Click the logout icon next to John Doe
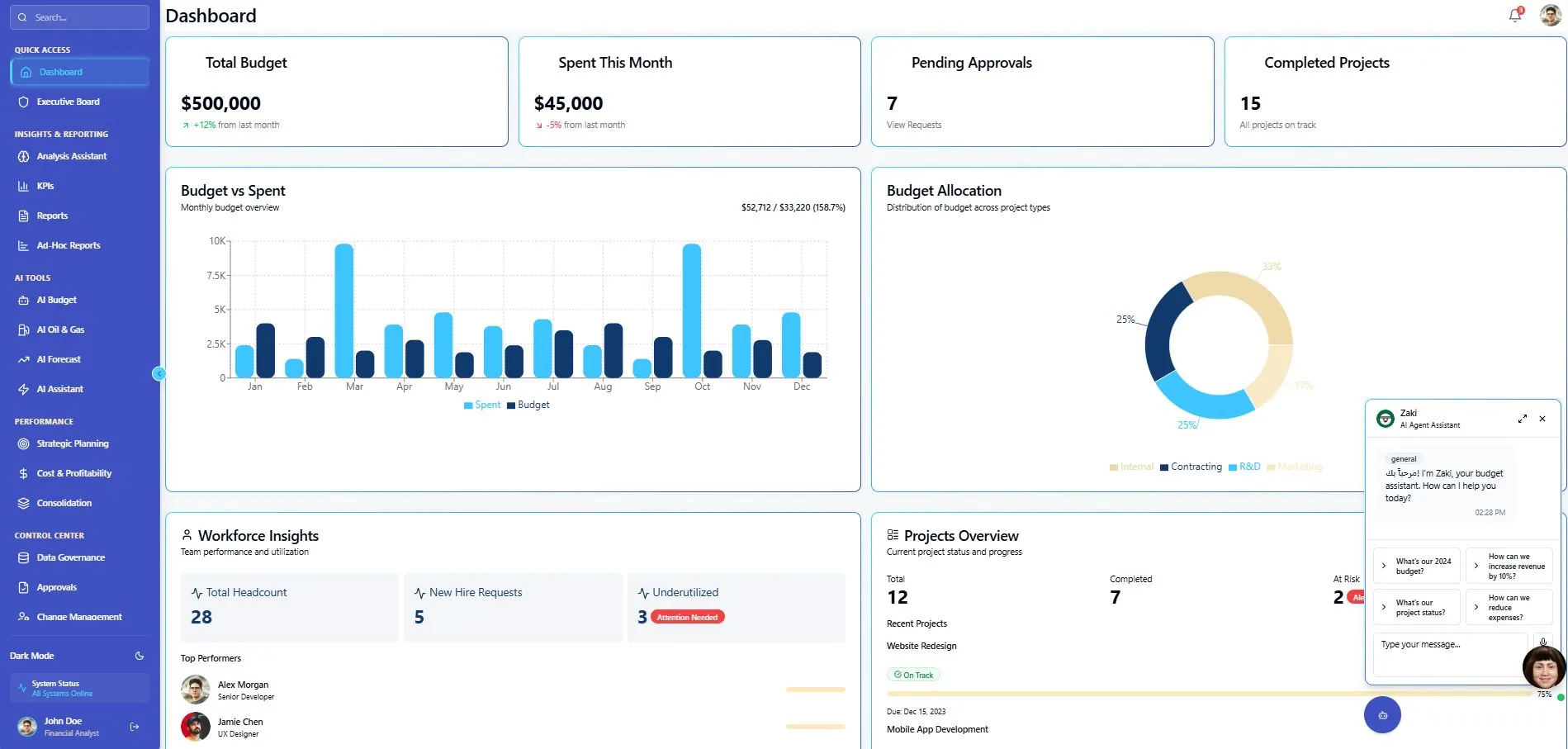This screenshot has height=749, width=1568. pos(135,727)
